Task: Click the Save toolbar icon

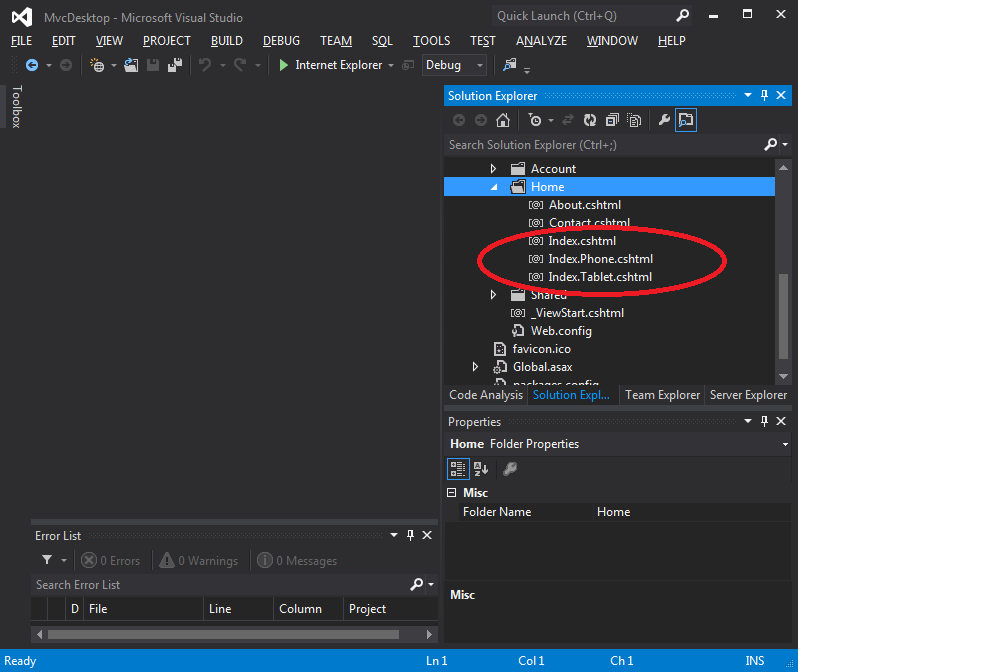Action: [x=153, y=65]
